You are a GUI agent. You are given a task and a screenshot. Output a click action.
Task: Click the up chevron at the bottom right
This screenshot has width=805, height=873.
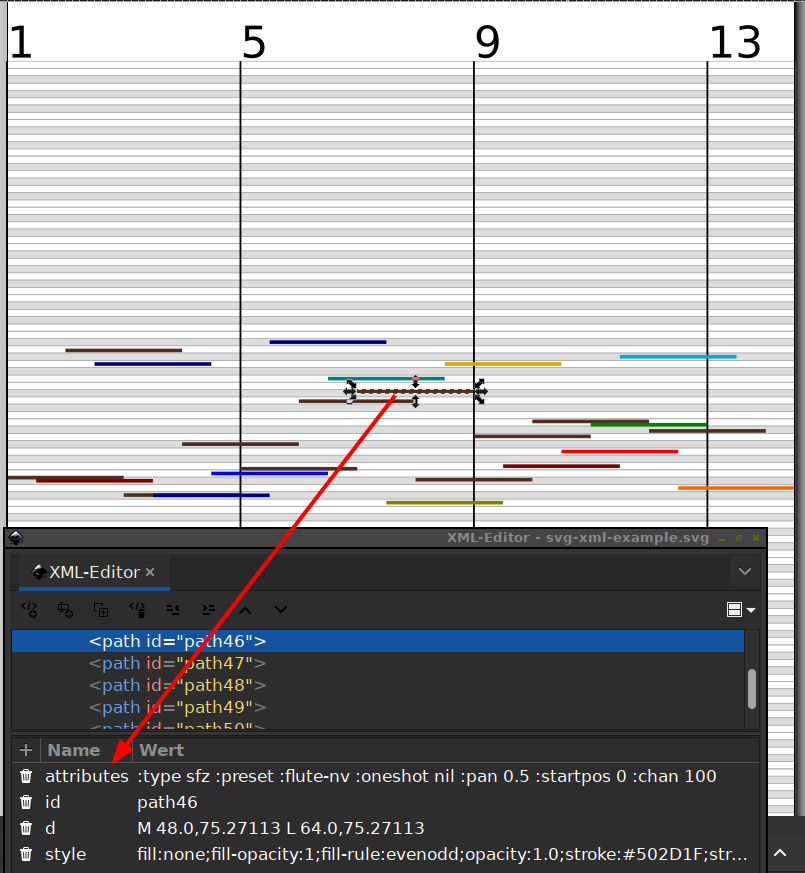pyautogui.click(x=781, y=853)
